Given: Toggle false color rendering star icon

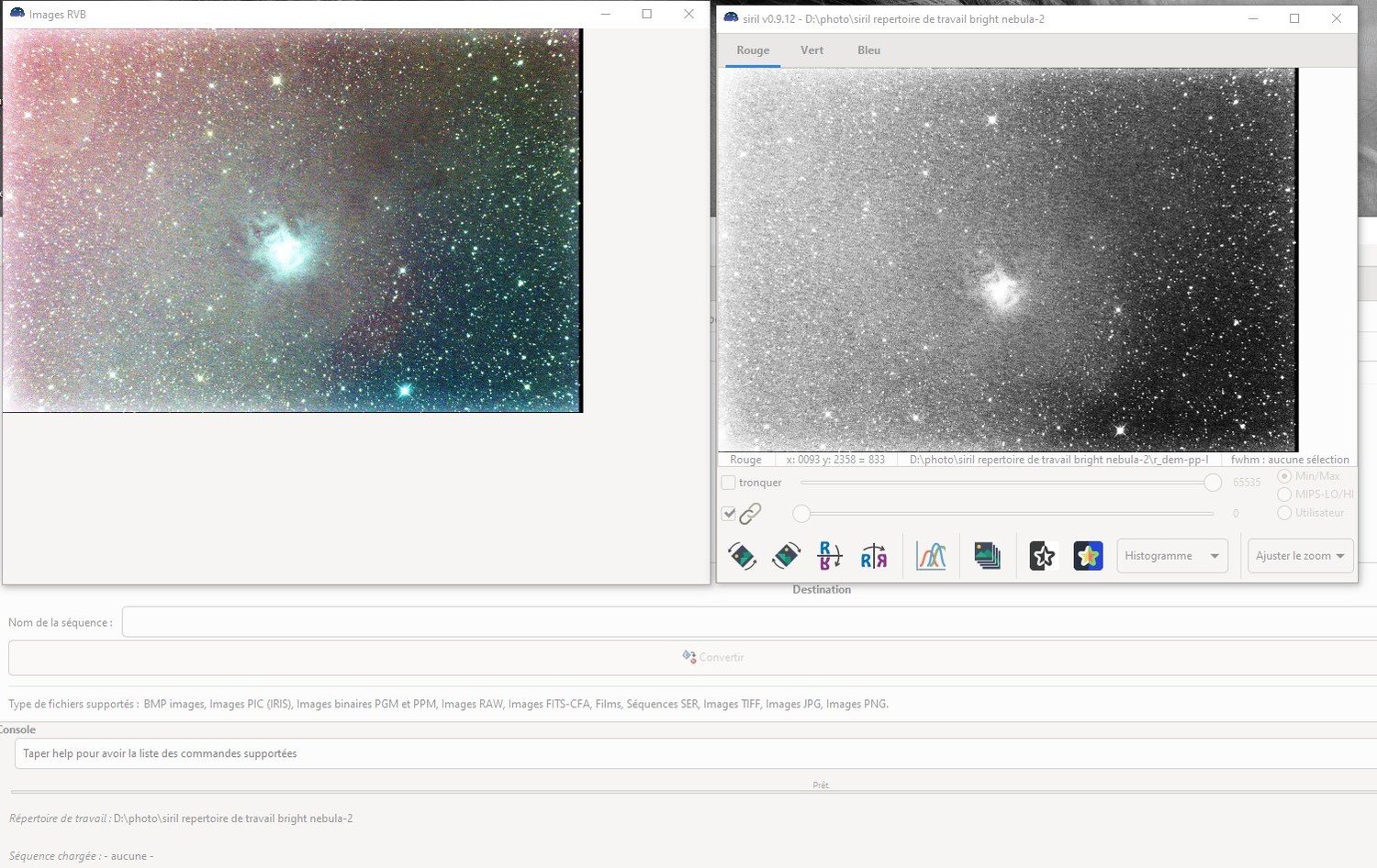Looking at the screenshot, I should click(1088, 556).
